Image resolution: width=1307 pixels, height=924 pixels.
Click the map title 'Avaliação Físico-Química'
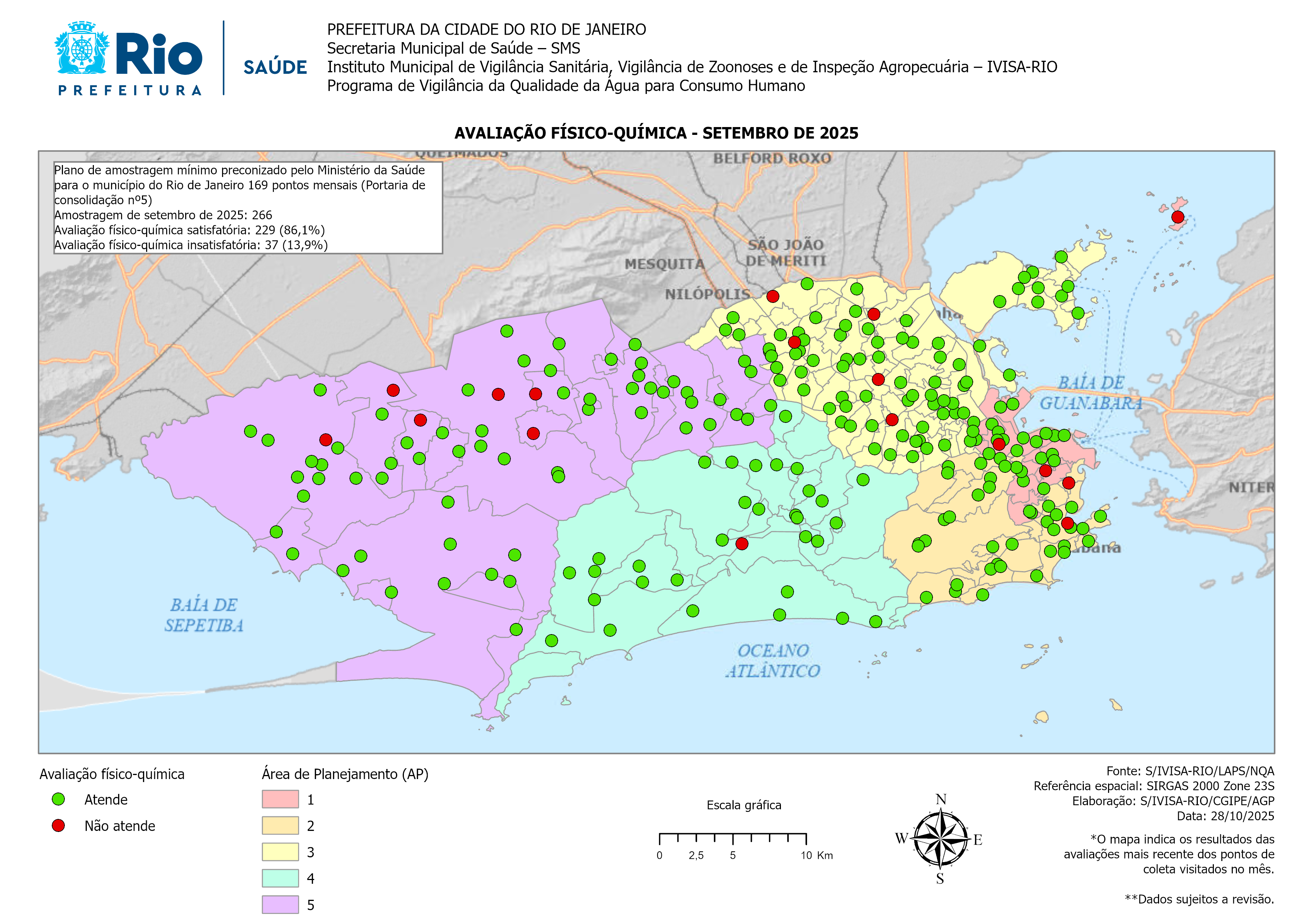[656, 133]
